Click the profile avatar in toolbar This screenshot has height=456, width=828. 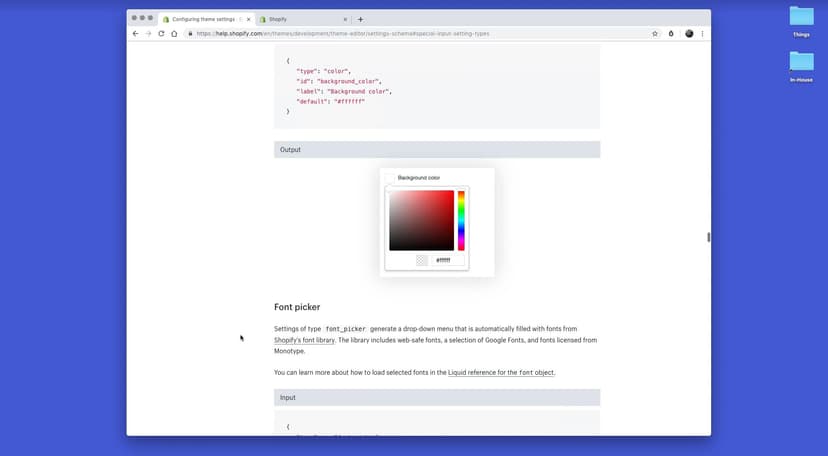[688, 33]
